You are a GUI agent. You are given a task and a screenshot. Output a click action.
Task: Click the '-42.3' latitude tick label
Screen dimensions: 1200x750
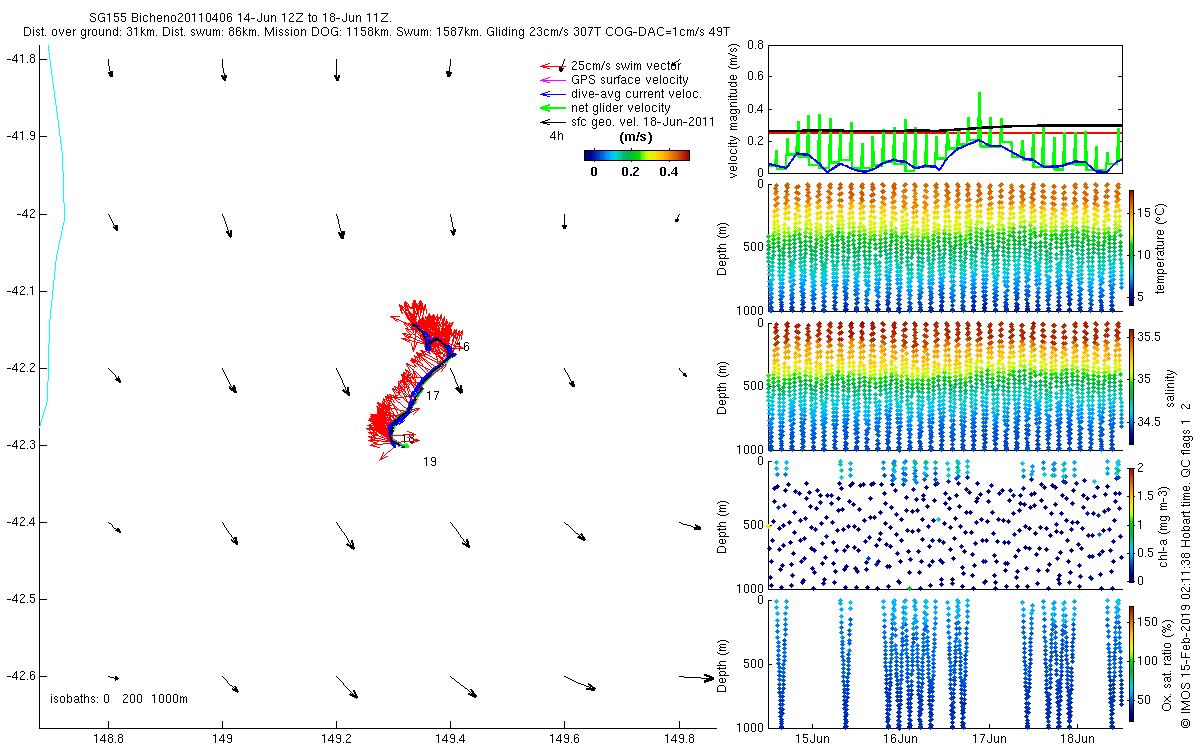click(20, 445)
